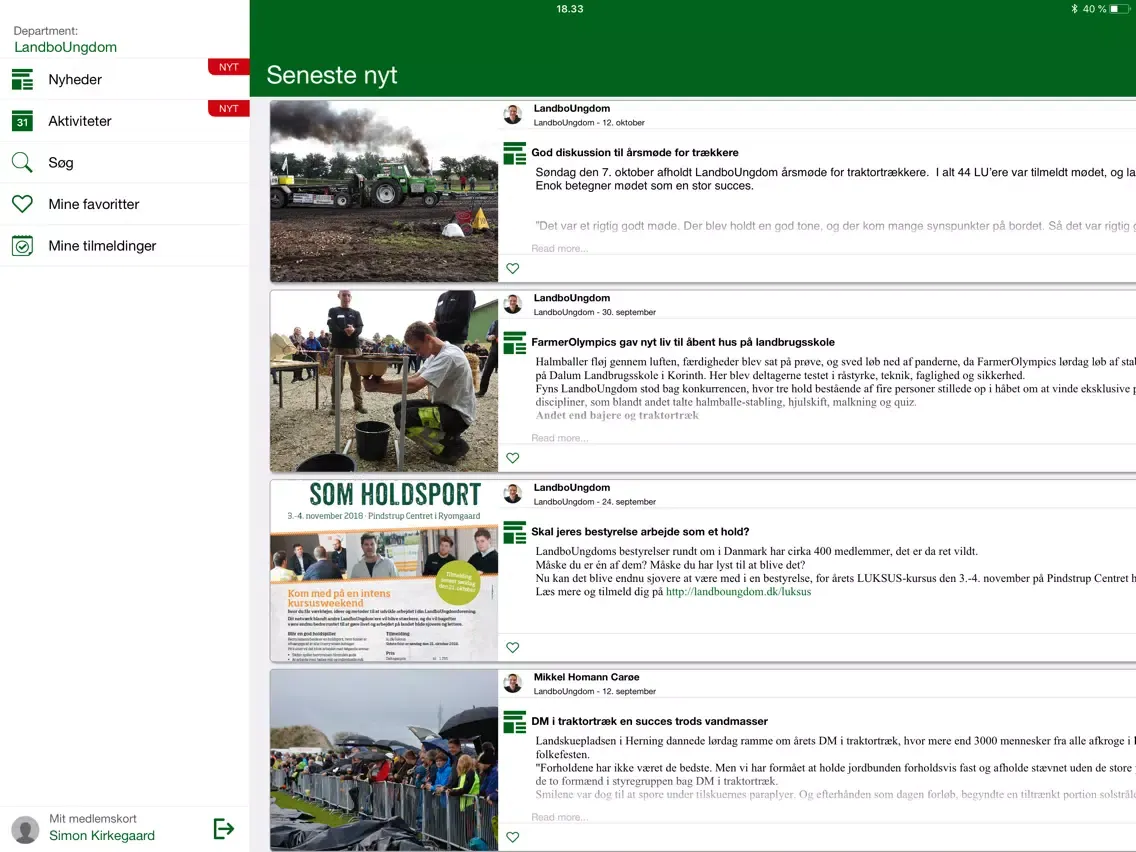
Task: Tap the Mit medlemskort label
Action: (93, 819)
